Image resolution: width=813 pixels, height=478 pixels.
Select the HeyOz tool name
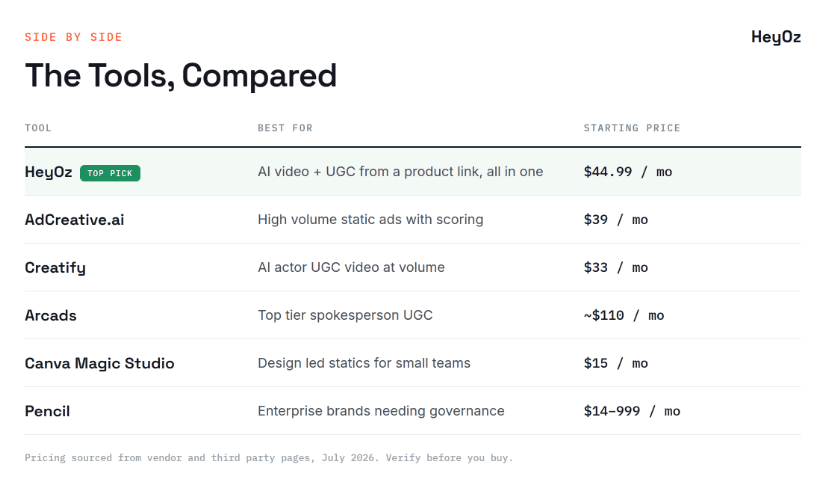click(x=49, y=172)
